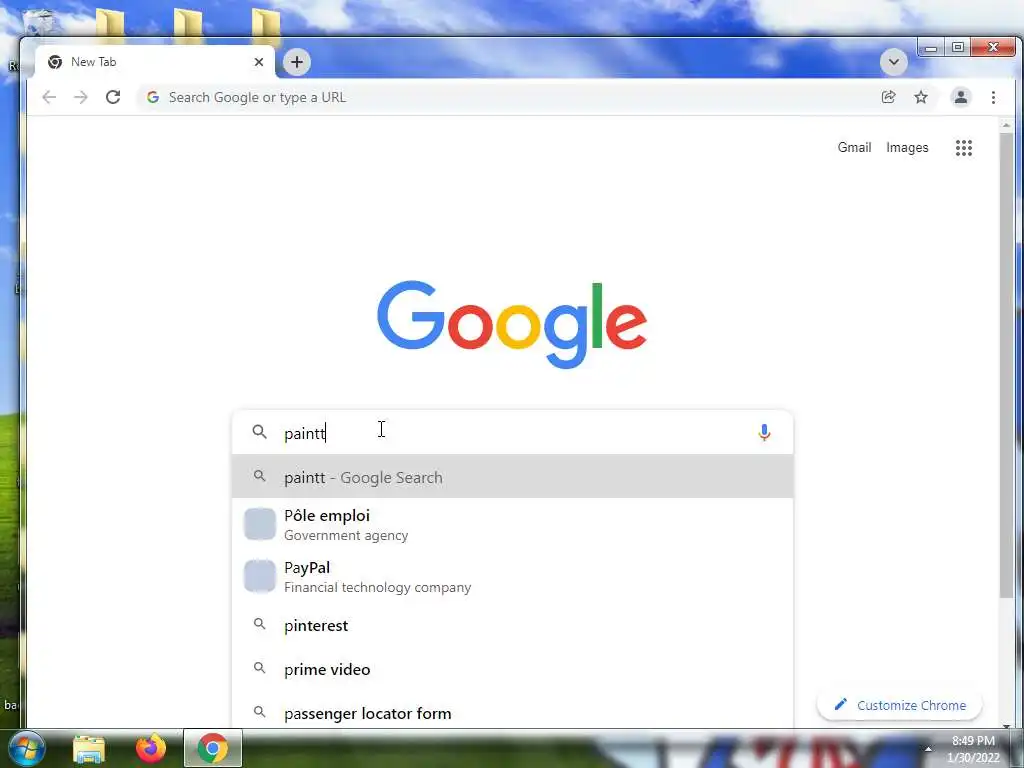
Task: Start voice search with microphone icon
Action: (x=764, y=432)
